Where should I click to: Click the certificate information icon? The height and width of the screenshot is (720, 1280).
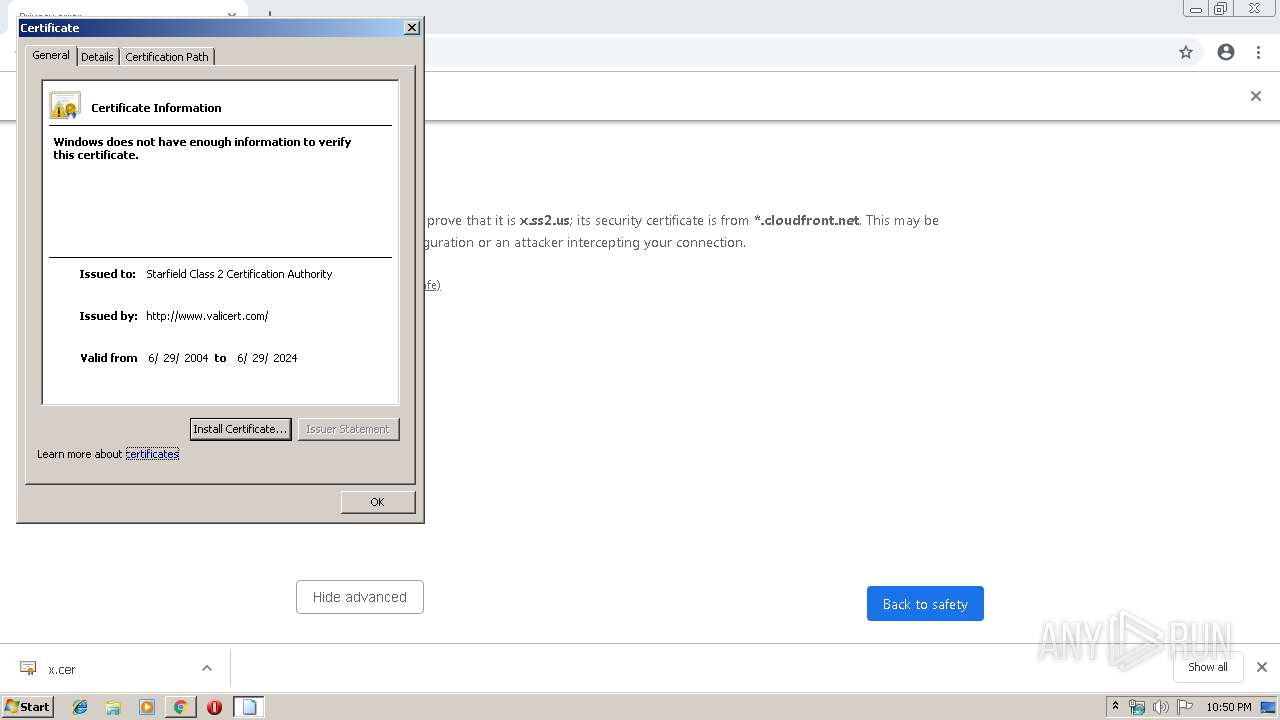65,106
